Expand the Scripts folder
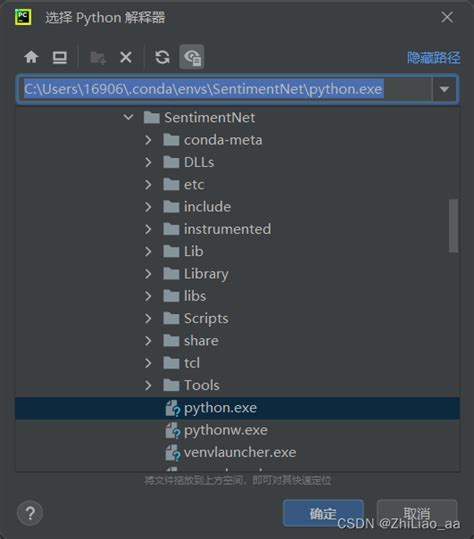Screen dimensions: 474x539 [x=148, y=319]
